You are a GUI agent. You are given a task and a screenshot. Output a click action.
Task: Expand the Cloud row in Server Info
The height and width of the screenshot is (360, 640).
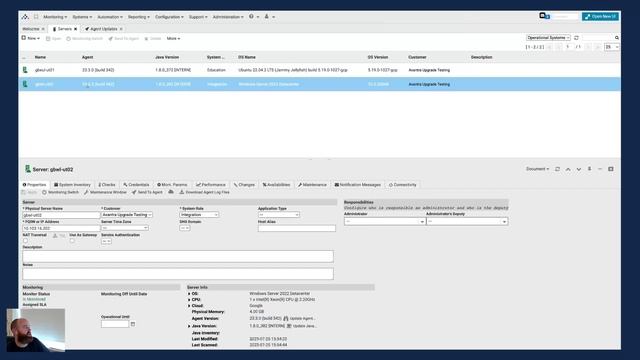click(189, 306)
